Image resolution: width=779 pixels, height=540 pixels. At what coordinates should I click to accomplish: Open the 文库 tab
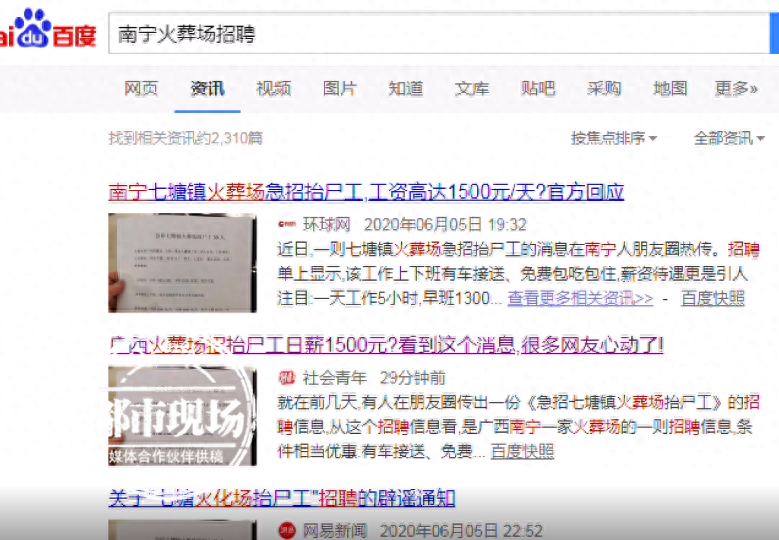click(x=471, y=88)
